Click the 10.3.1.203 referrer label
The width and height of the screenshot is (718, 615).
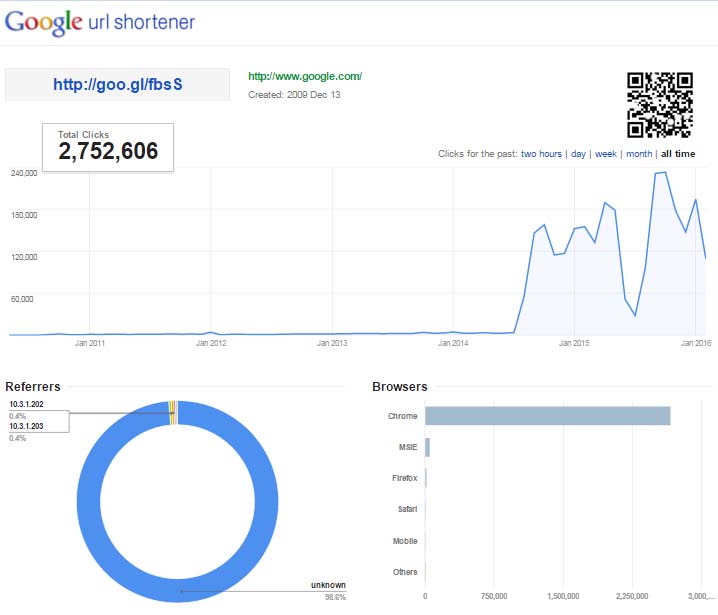[26, 426]
